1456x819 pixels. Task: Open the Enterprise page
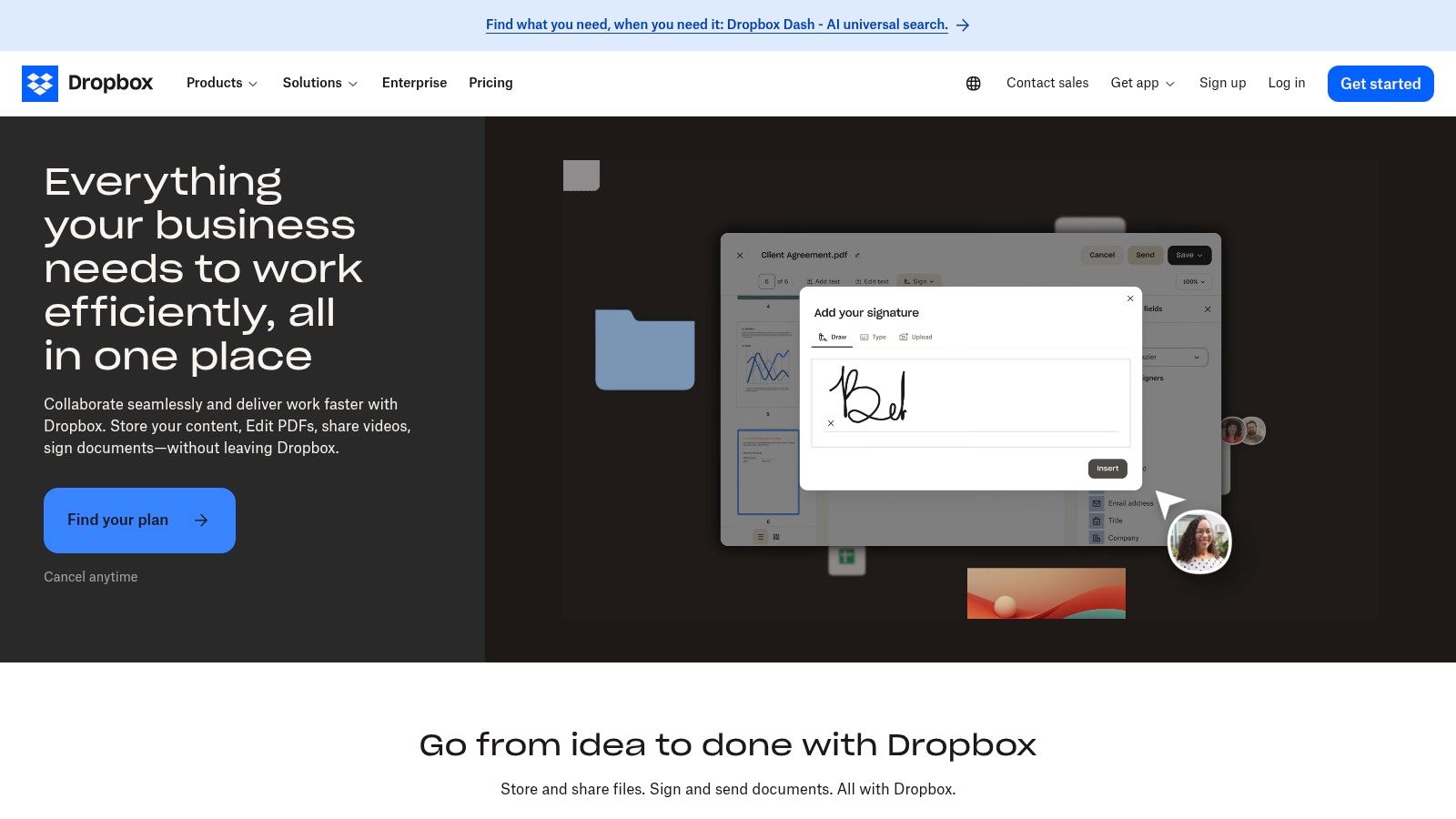click(x=414, y=84)
